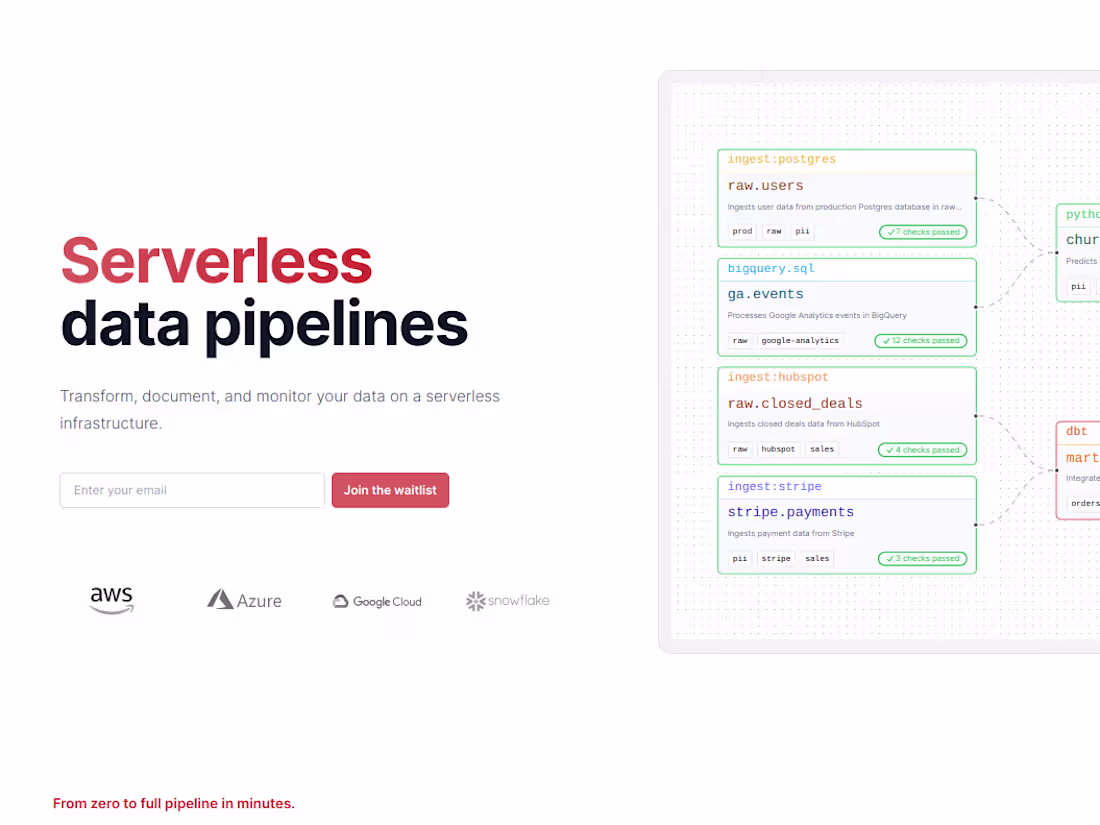The width and height of the screenshot is (1100, 825).
Task: Click the Join the waitlist button
Action: click(x=390, y=490)
